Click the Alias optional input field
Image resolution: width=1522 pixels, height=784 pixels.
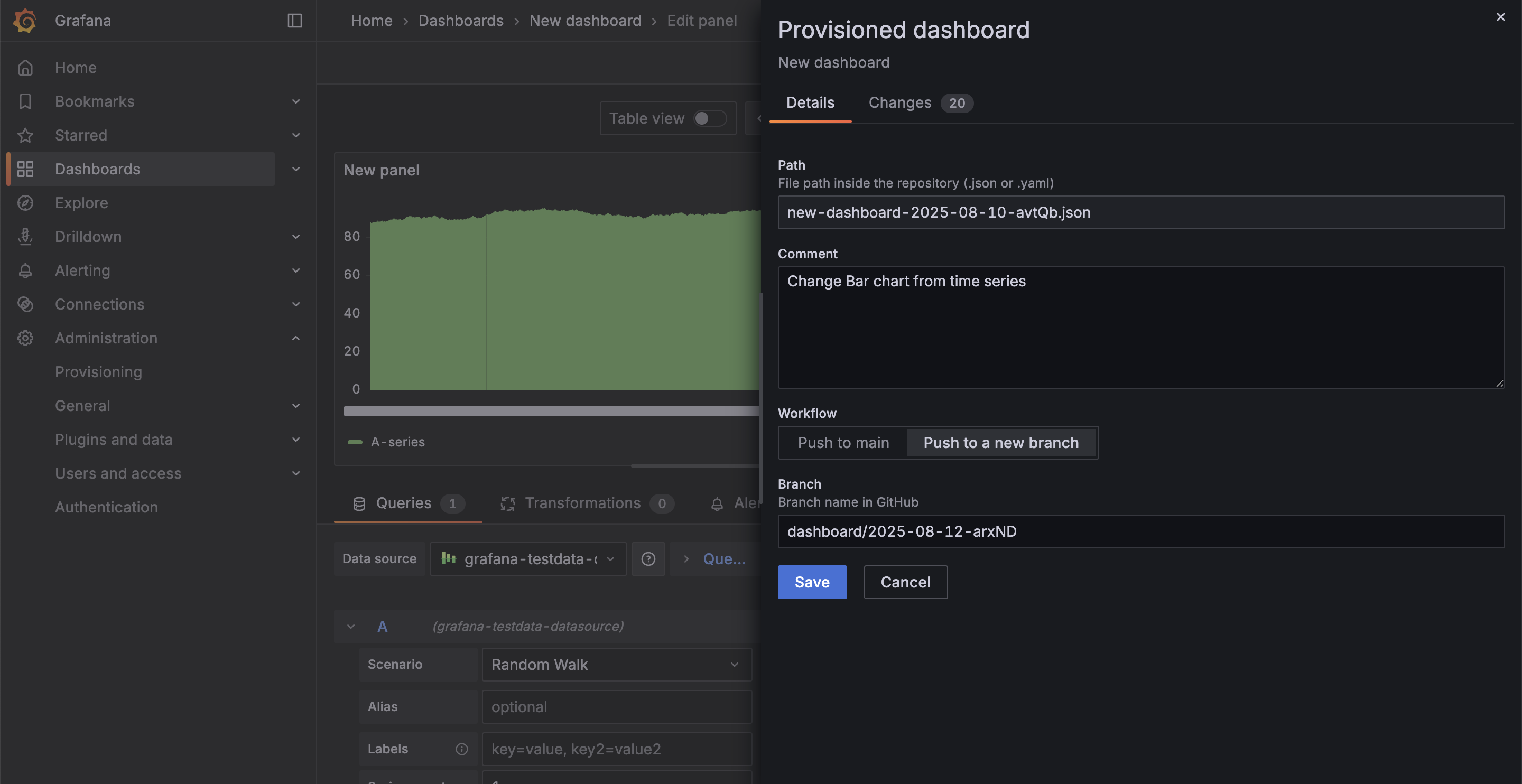(617, 707)
